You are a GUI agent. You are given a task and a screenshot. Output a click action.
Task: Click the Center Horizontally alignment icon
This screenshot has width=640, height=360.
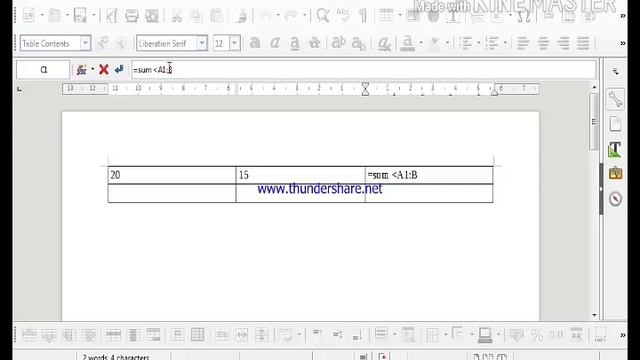(543, 43)
